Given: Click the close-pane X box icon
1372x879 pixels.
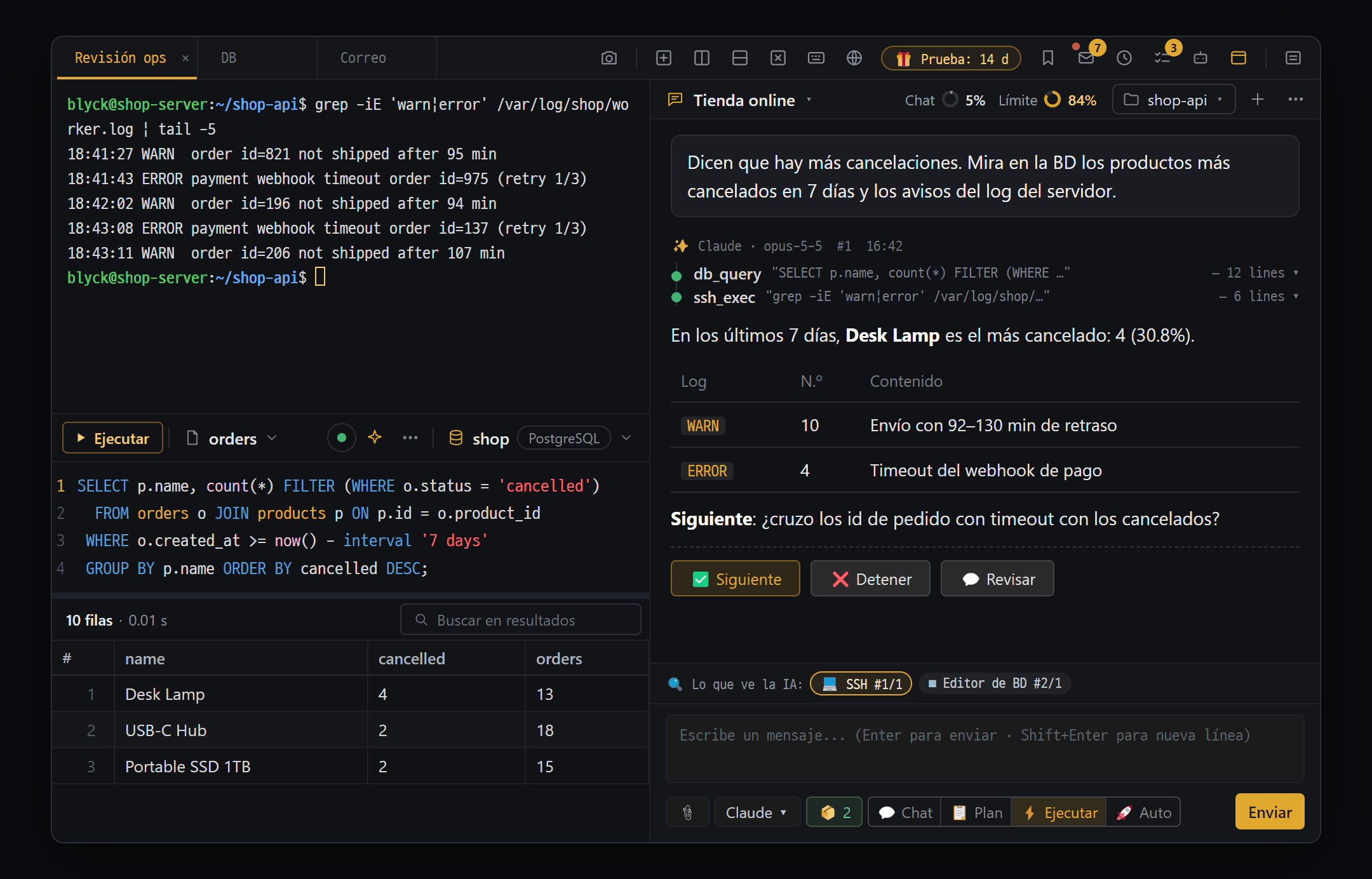Looking at the screenshot, I should click(777, 58).
